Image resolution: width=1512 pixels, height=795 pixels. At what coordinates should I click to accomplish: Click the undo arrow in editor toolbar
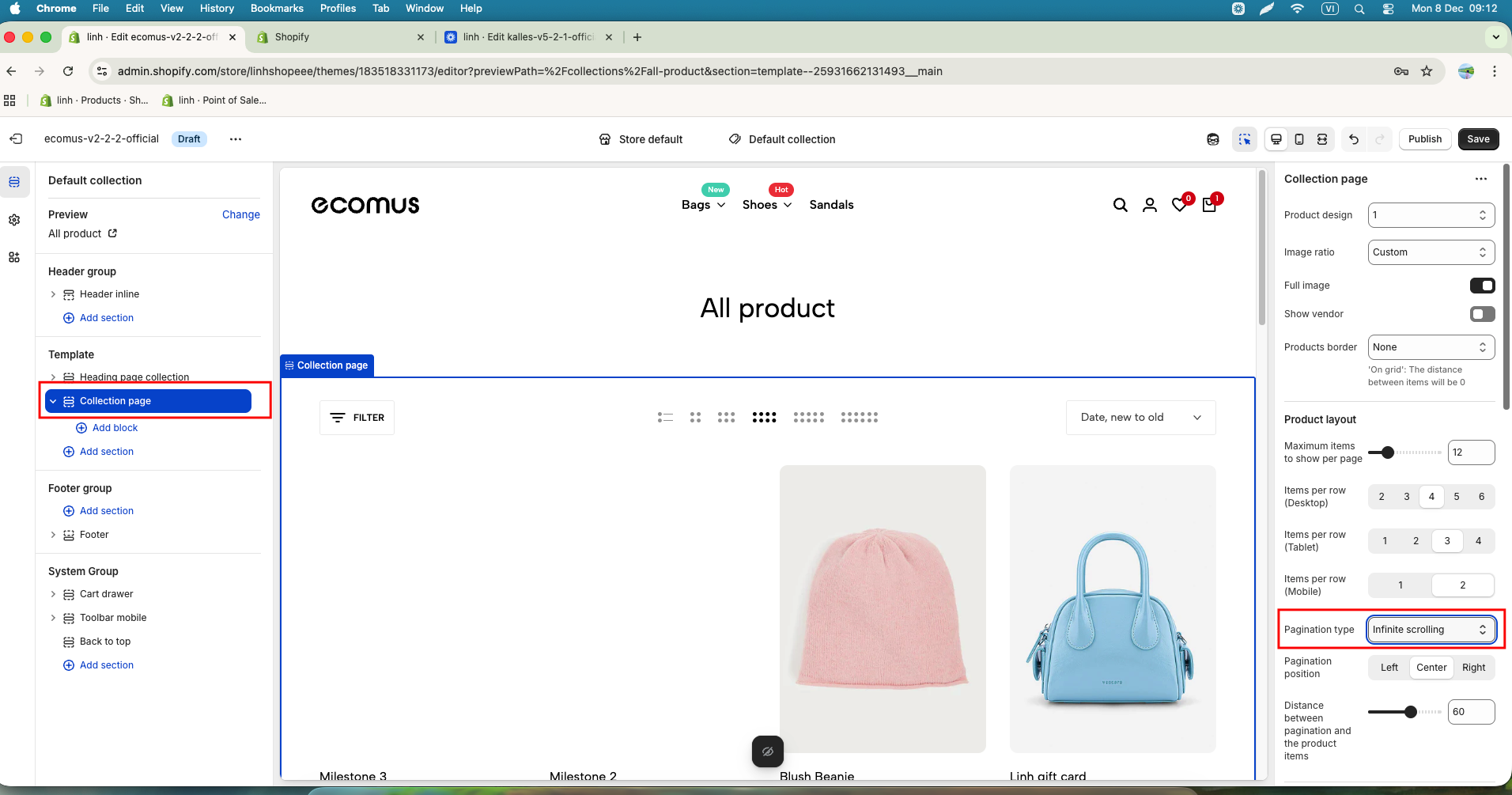[x=1354, y=139]
